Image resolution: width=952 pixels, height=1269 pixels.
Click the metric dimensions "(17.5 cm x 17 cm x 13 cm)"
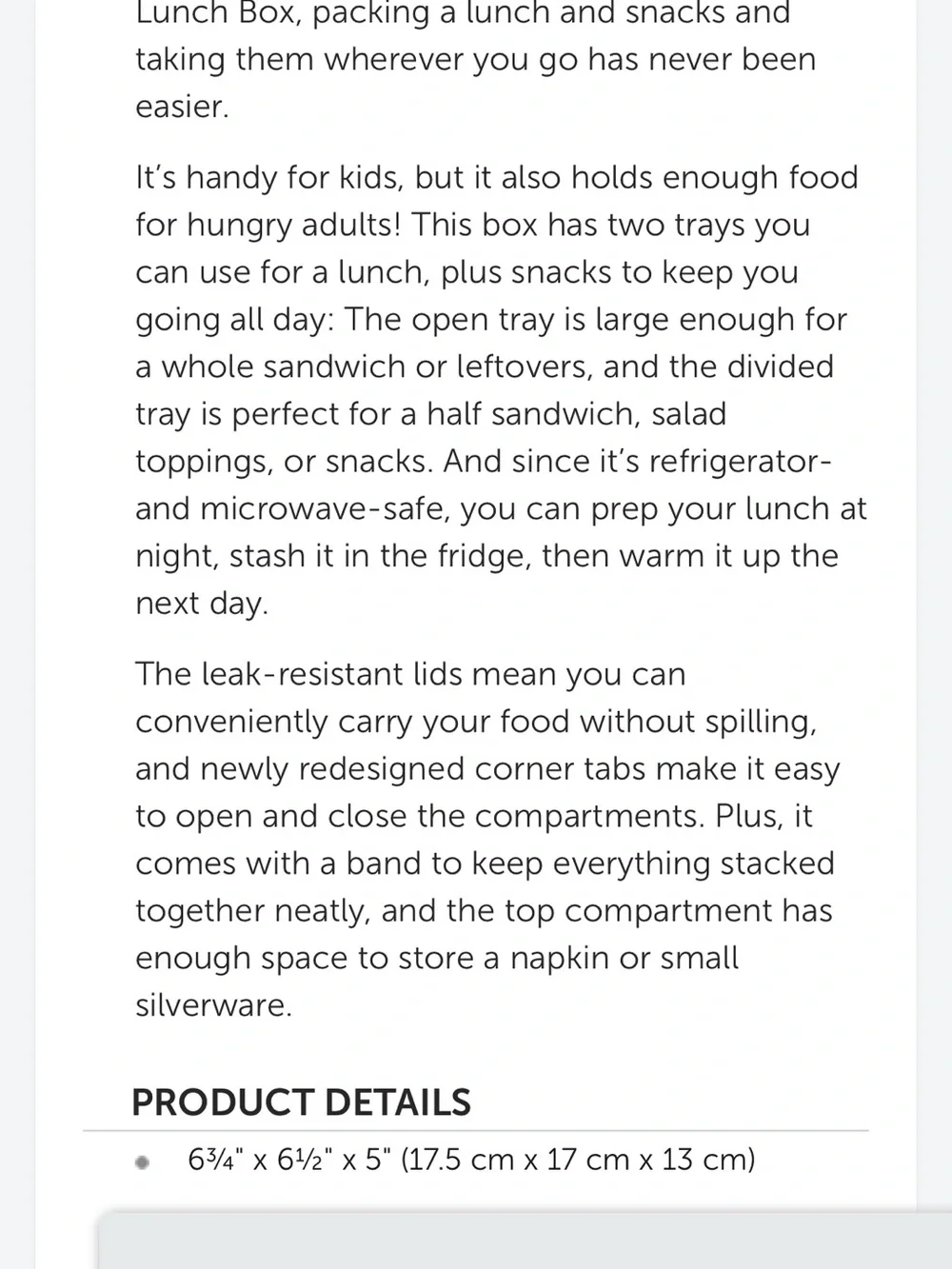(x=578, y=1160)
